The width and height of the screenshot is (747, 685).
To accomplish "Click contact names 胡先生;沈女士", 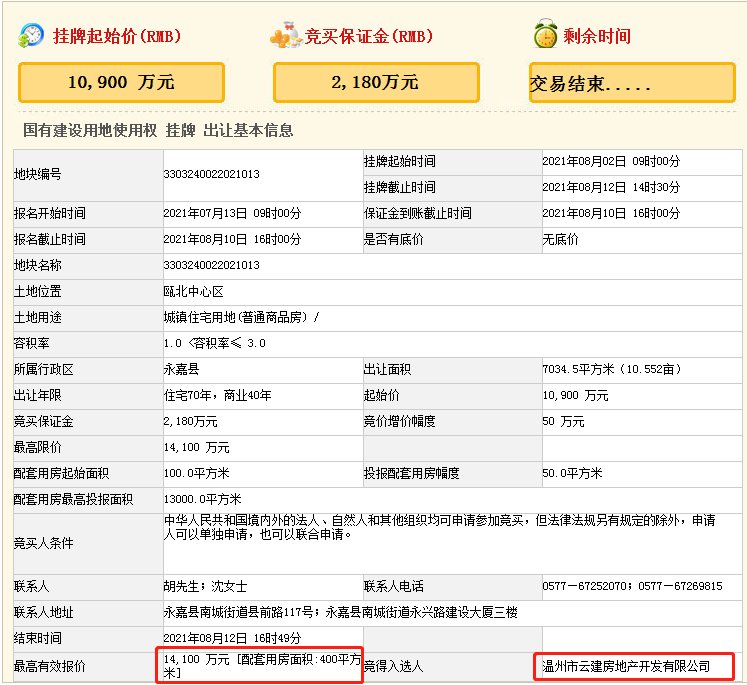I will point(205,586).
